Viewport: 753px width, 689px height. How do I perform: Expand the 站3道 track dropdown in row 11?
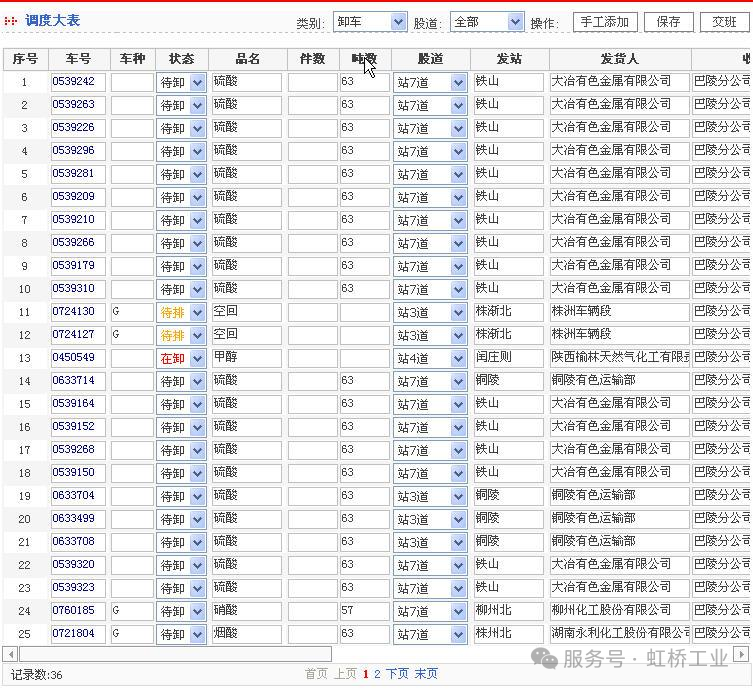click(x=430, y=312)
